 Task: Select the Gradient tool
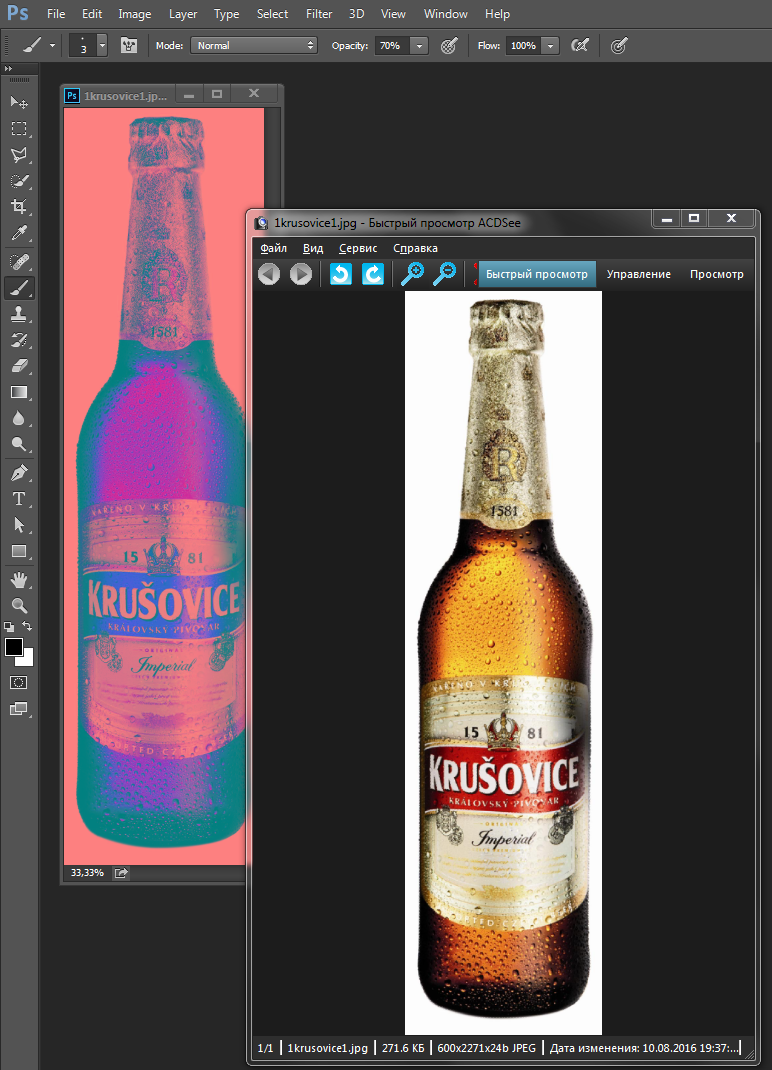[x=19, y=392]
